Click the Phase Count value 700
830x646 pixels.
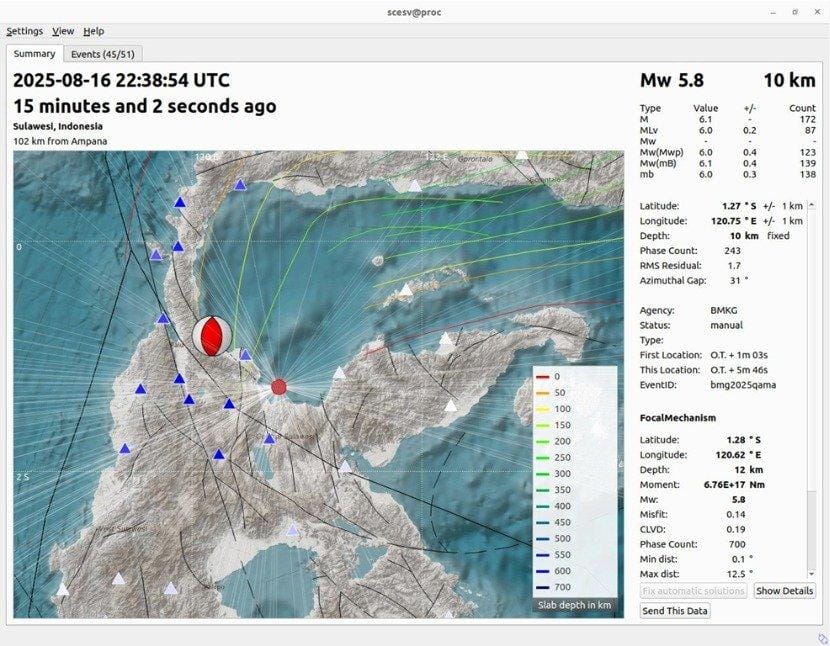[737, 544]
